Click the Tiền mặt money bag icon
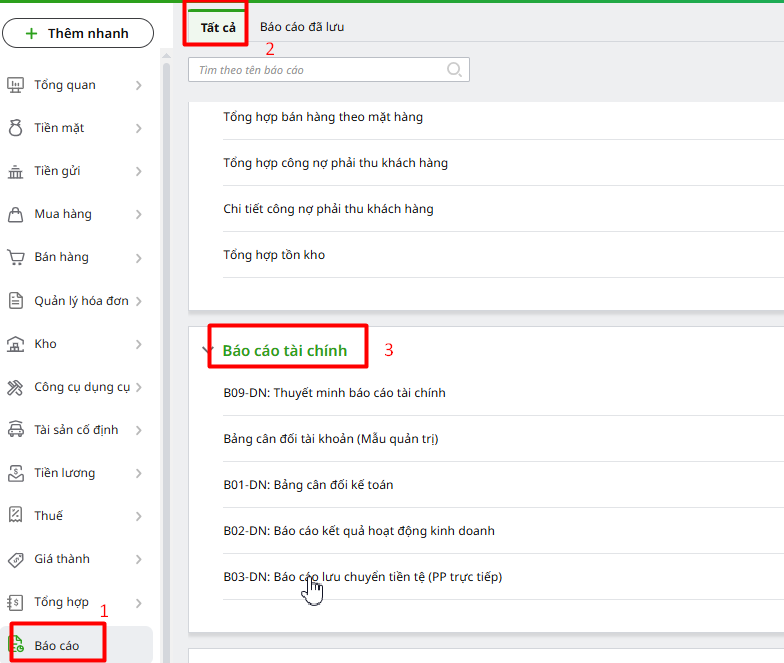Screen dimensions: 784x663 [16, 128]
